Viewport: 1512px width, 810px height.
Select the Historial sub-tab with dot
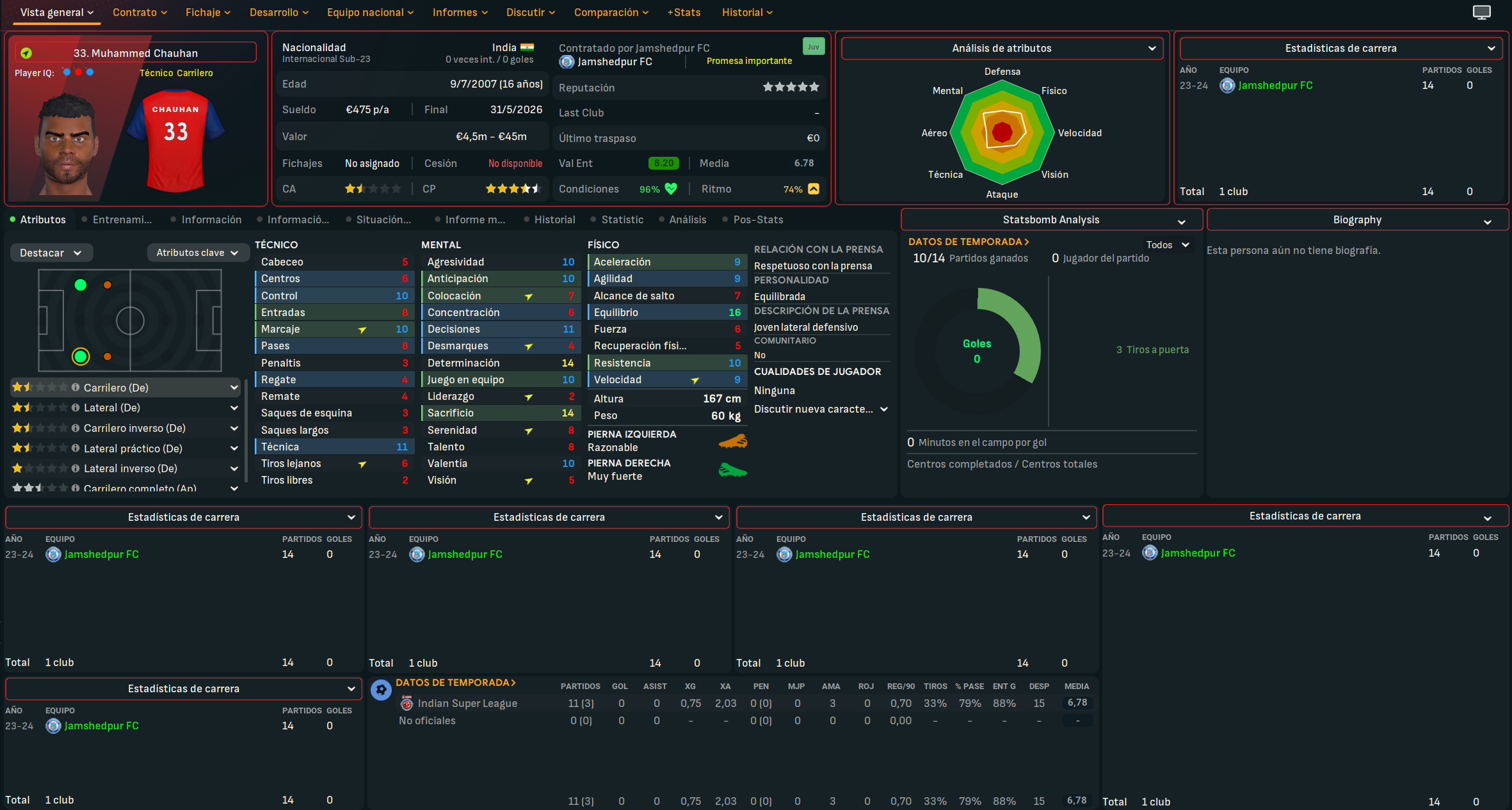(549, 219)
